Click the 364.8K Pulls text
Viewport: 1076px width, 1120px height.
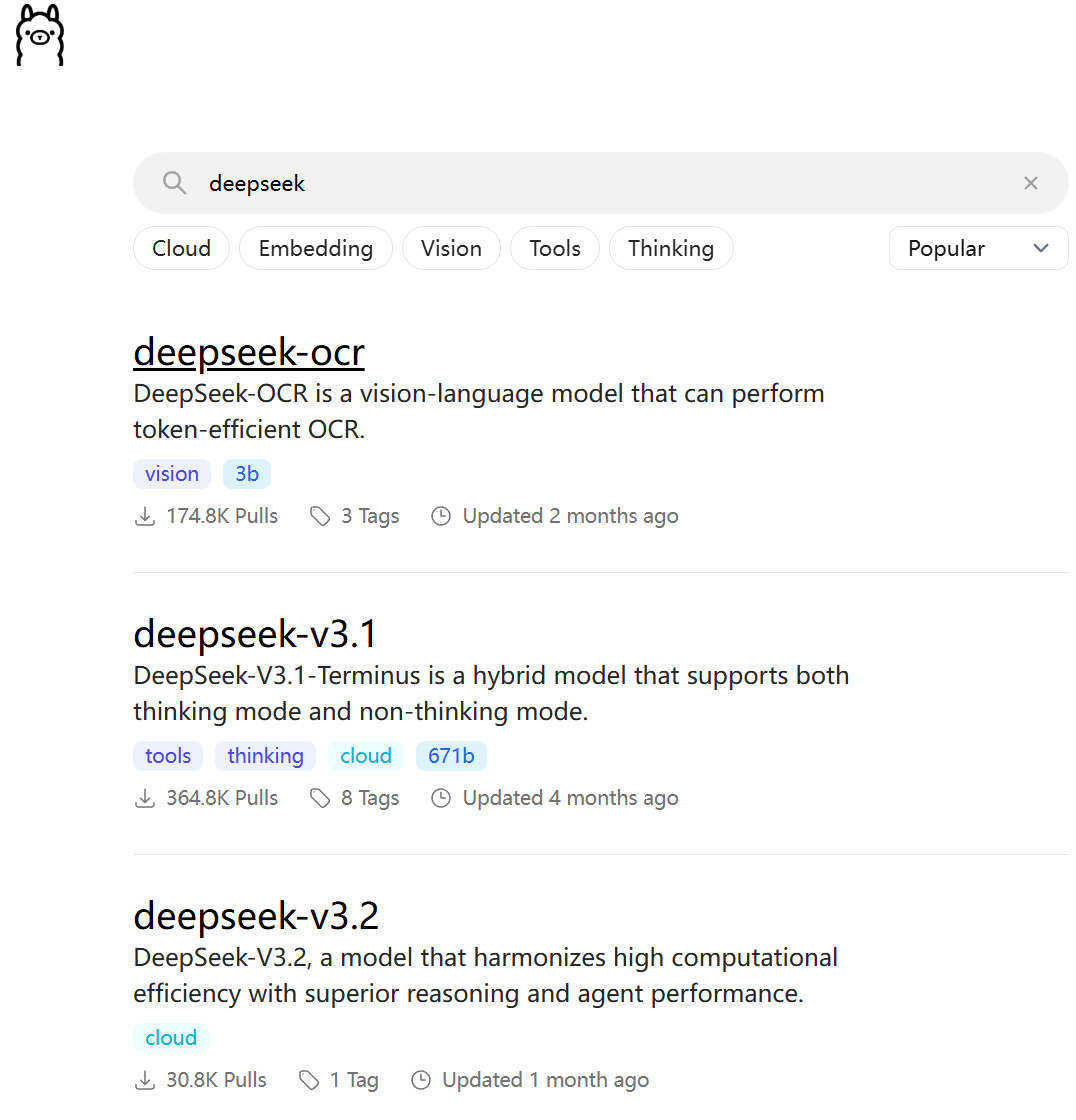[x=222, y=799]
